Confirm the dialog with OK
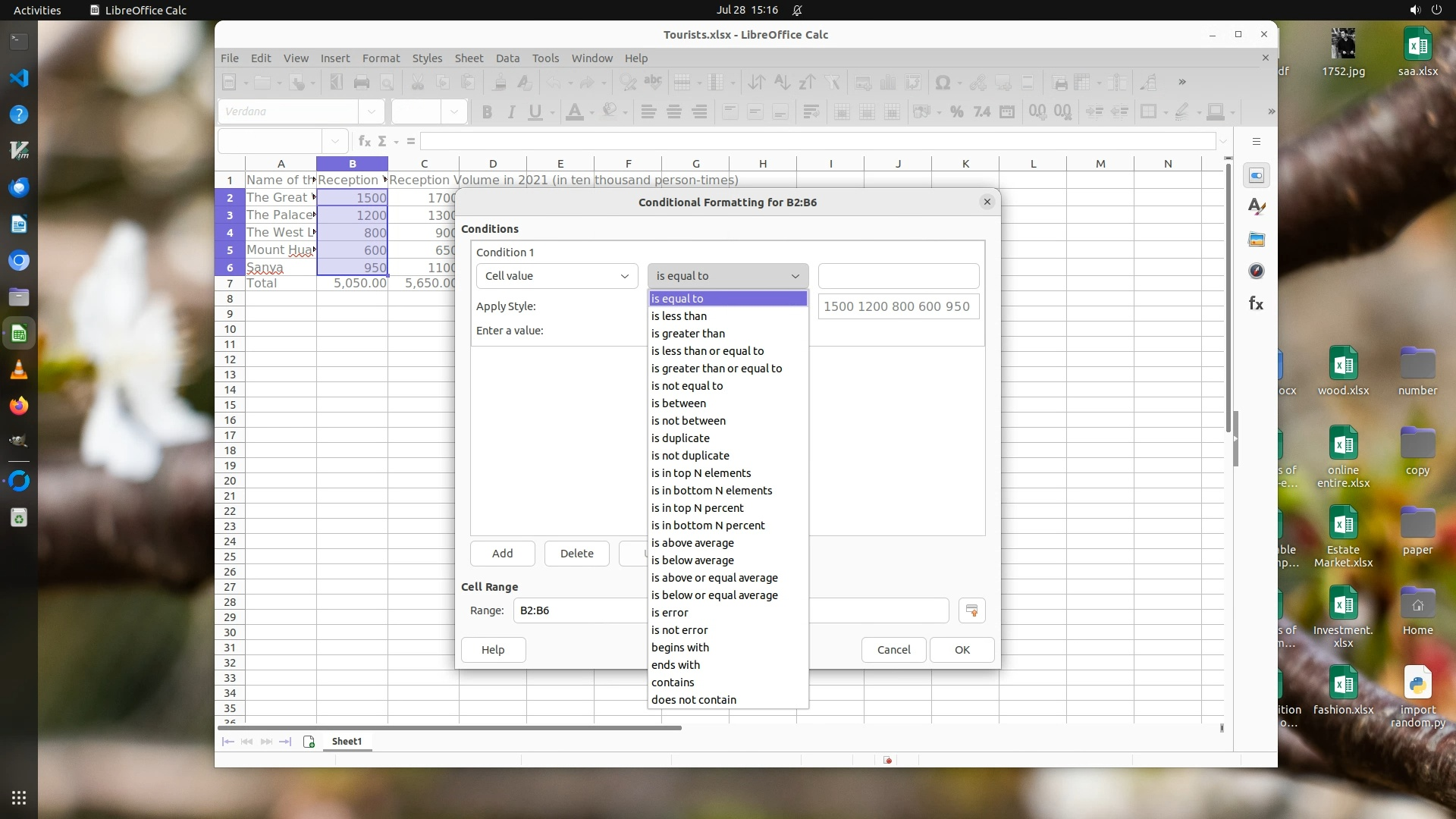 tap(962, 650)
